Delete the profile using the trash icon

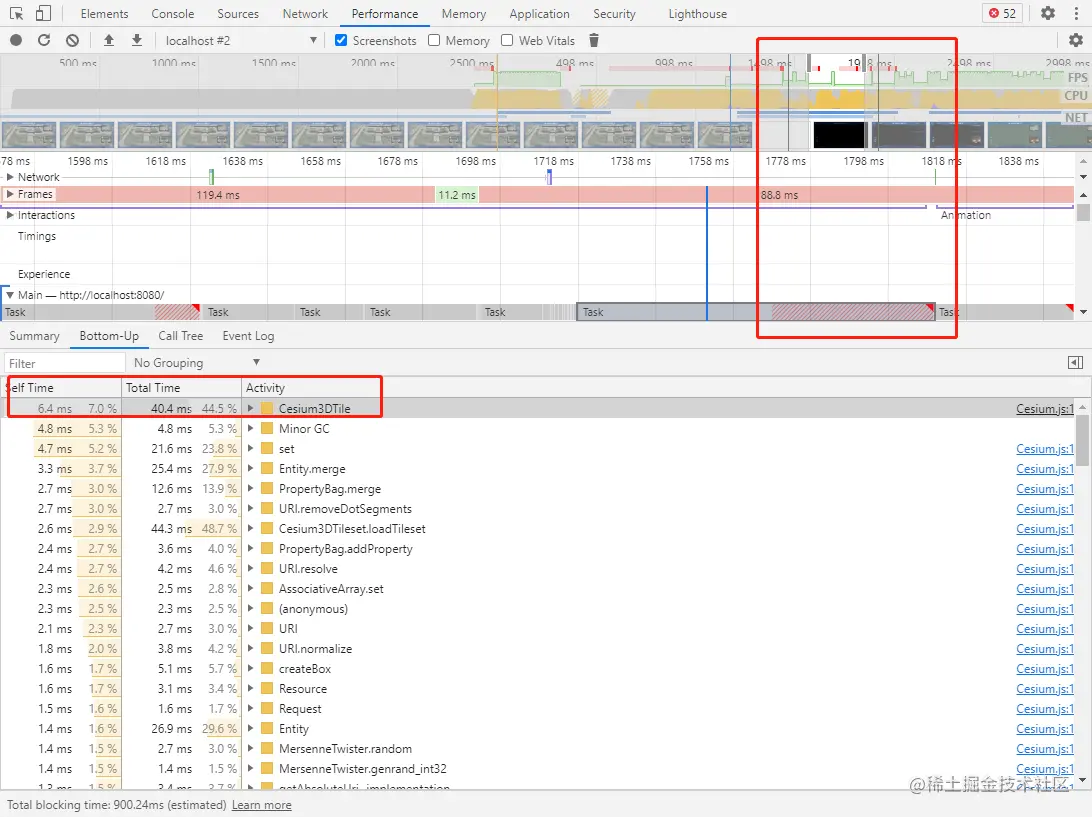pos(594,40)
